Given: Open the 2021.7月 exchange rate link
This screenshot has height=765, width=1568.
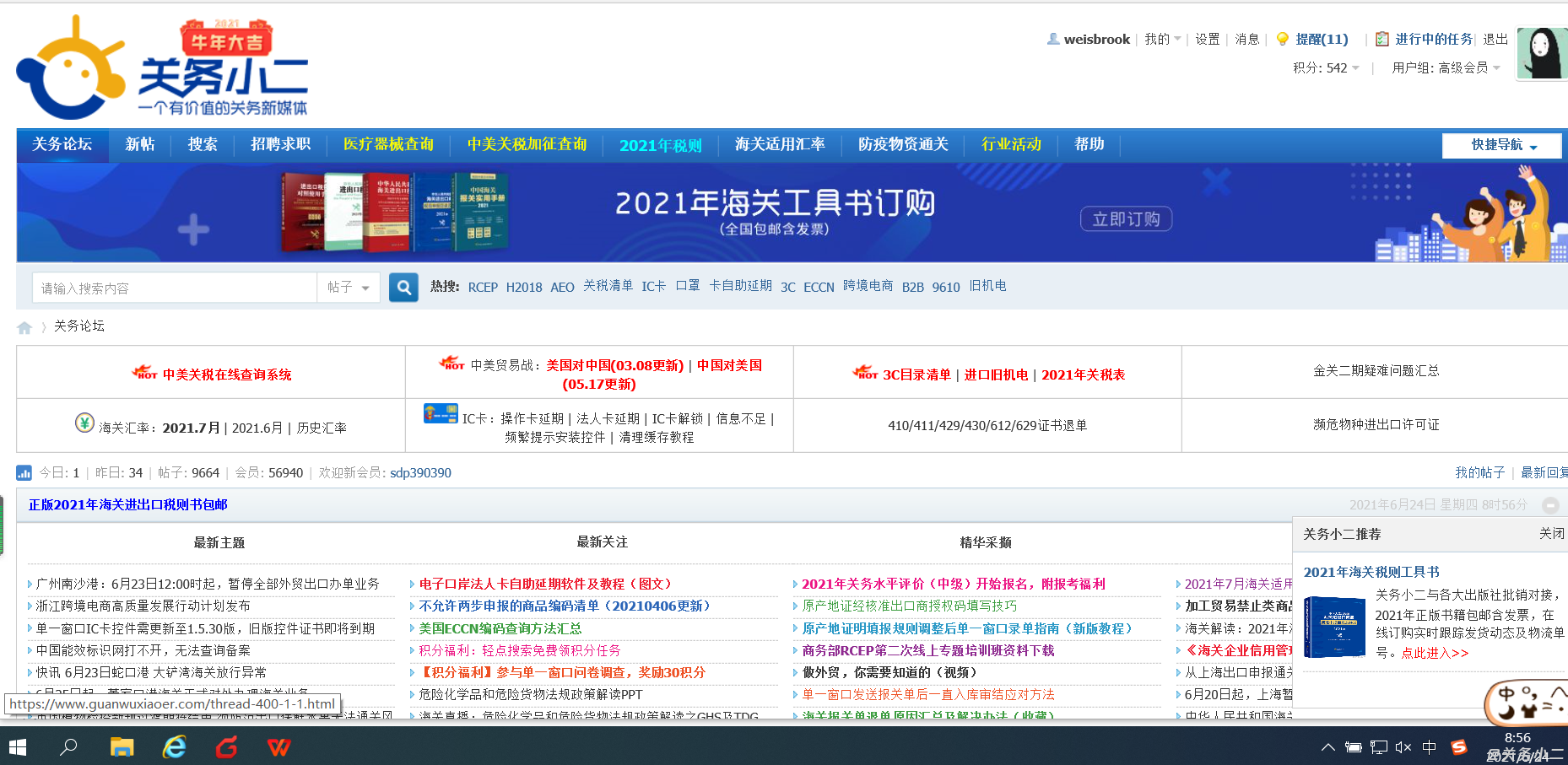Looking at the screenshot, I should [191, 428].
